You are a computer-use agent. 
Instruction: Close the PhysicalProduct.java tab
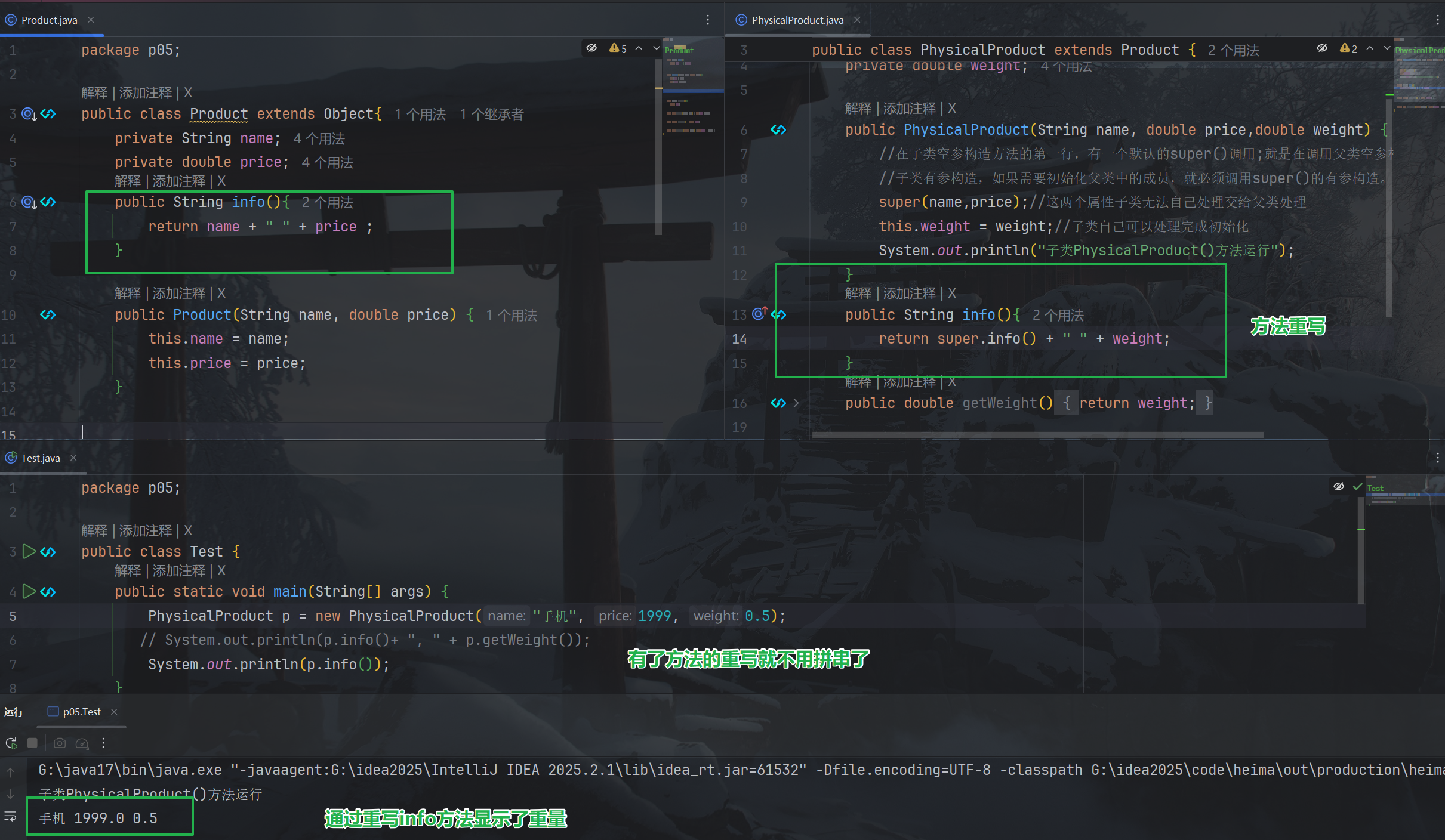(x=857, y=20)
